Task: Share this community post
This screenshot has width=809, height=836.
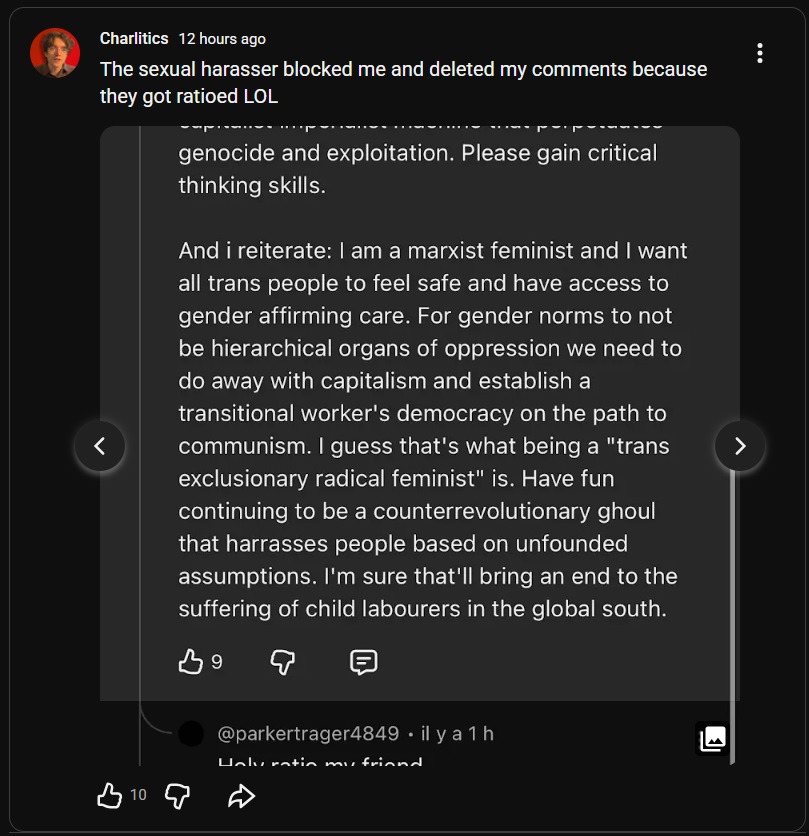Action: coord(241,796)
